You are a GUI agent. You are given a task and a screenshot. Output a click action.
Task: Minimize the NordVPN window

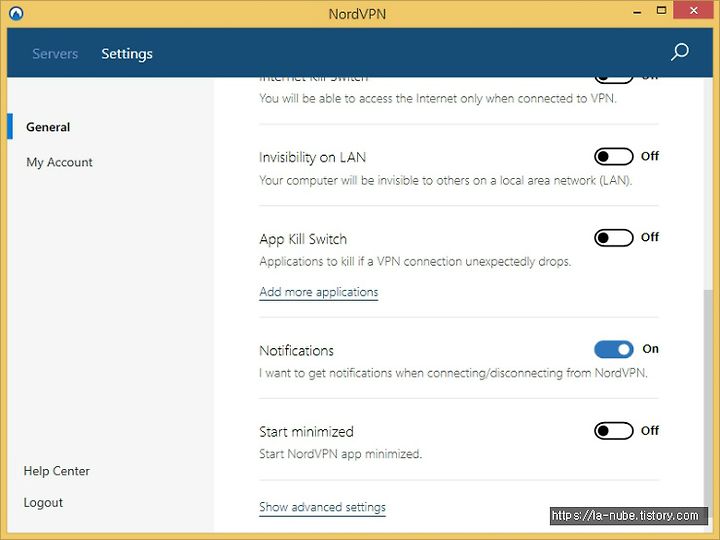click(x=637, y=12)
